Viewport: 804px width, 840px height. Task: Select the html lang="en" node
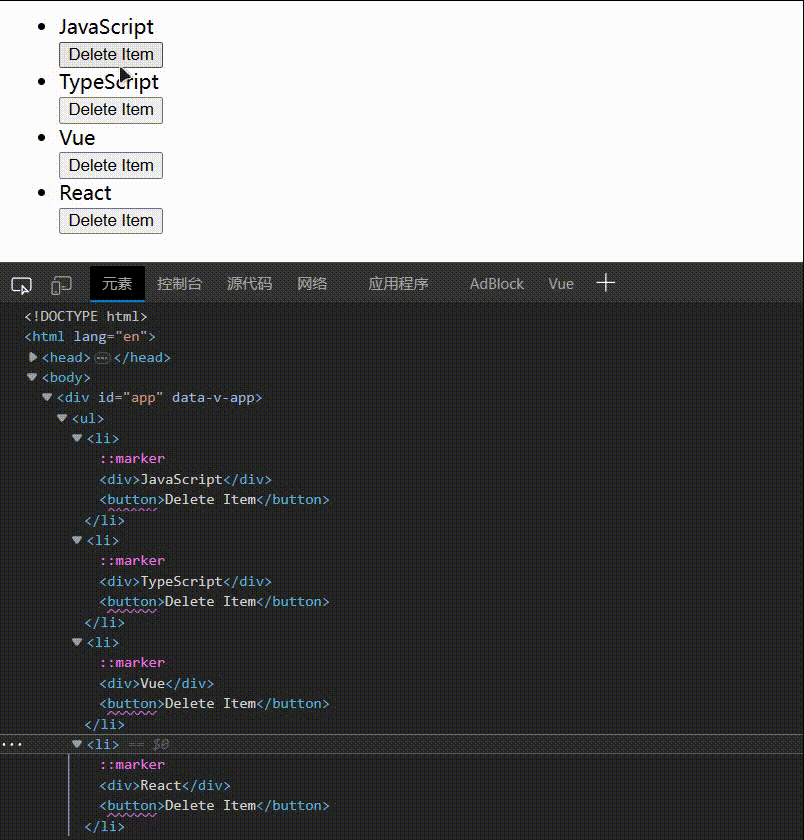(90, 337)
